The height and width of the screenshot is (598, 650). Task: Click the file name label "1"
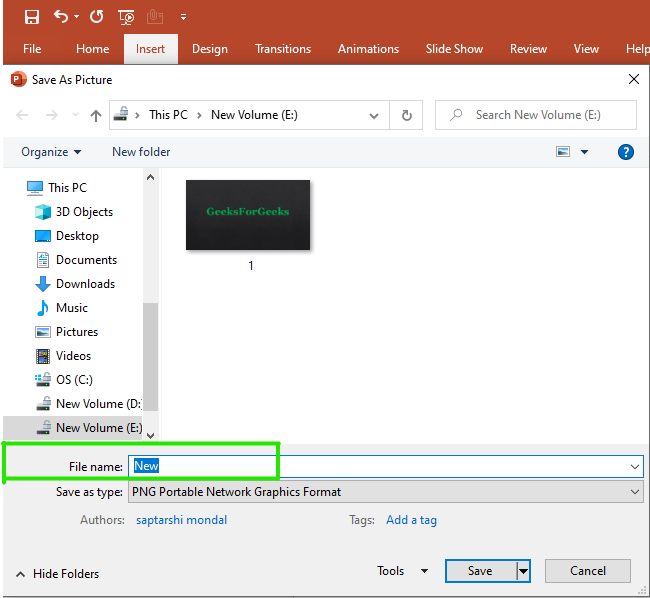[250, 266]
